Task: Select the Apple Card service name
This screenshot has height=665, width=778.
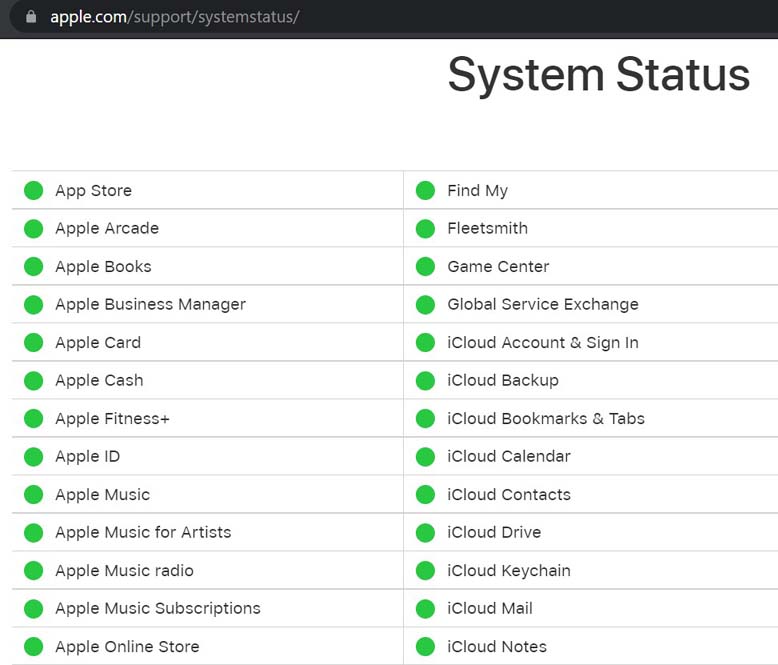Action: pyautogui.click(x=98, y=342)
